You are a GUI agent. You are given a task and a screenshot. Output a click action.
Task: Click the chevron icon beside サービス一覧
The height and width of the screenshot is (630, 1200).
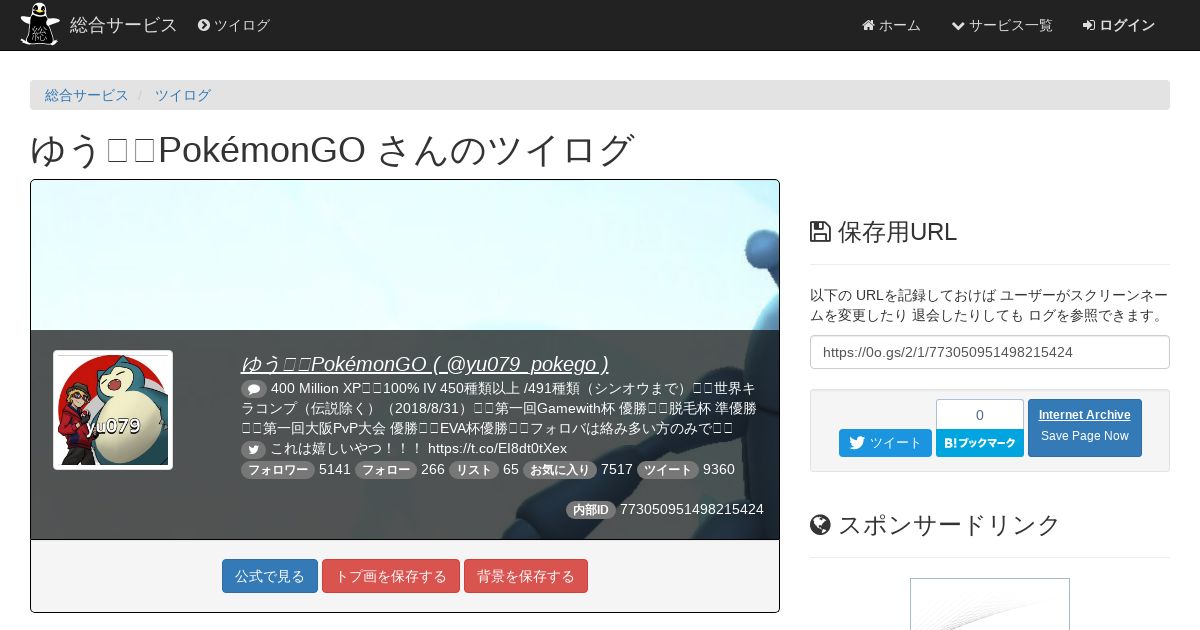coord(958,25)
